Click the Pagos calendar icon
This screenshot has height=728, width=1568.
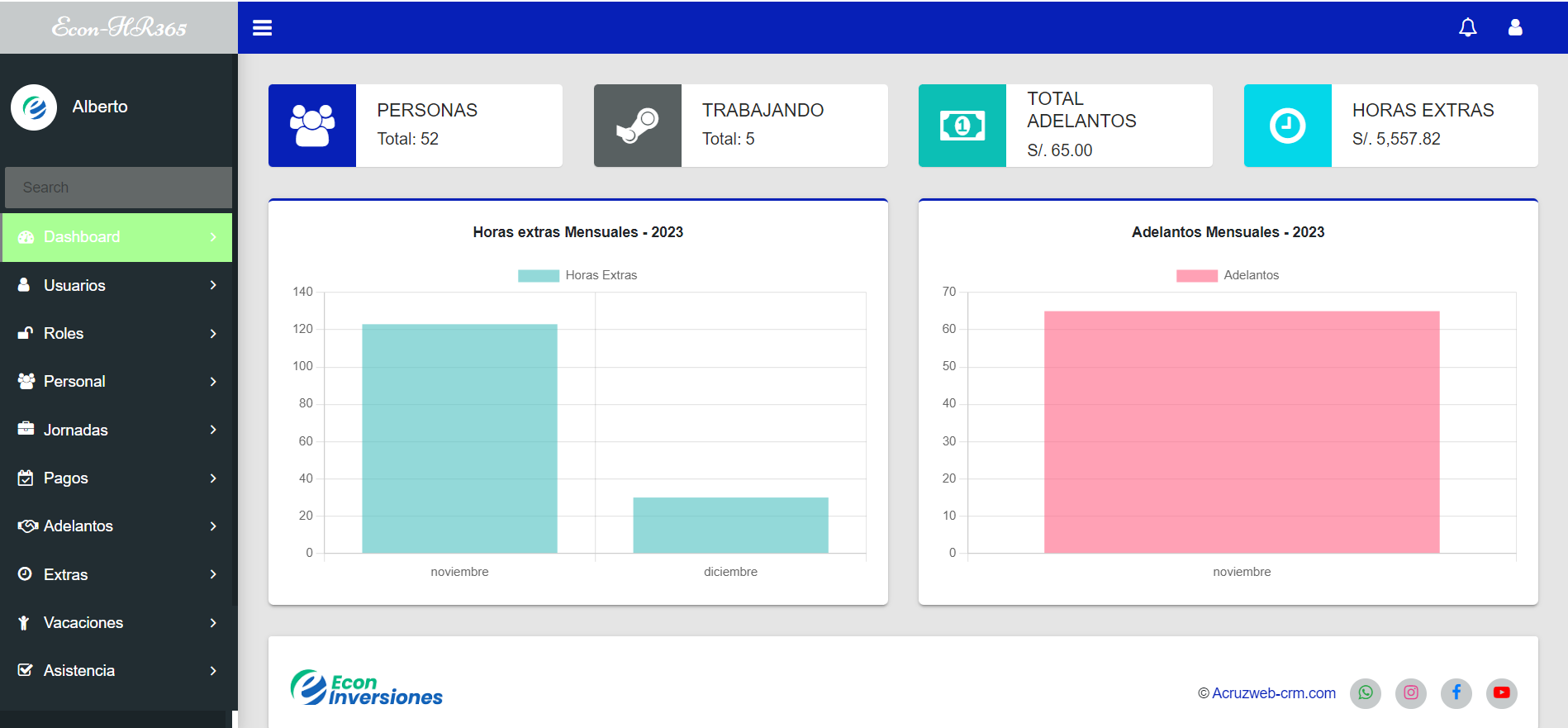(26, 478)
